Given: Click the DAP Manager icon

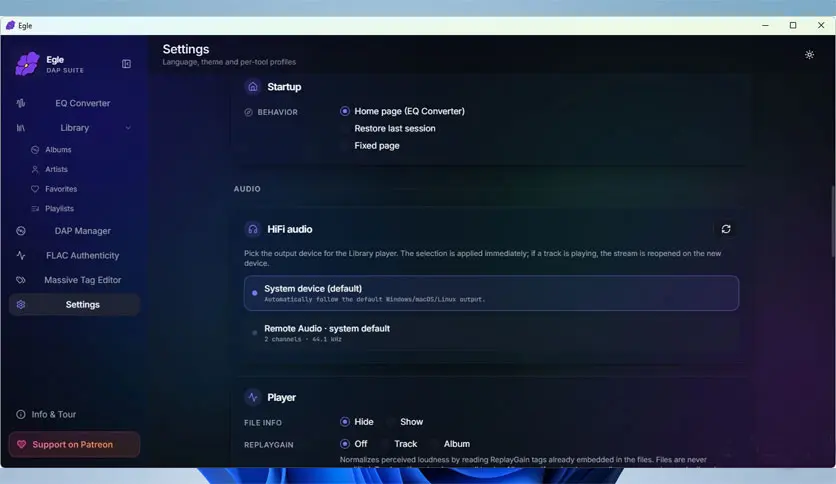Looking at the screenshot, I should click(21, 231).
